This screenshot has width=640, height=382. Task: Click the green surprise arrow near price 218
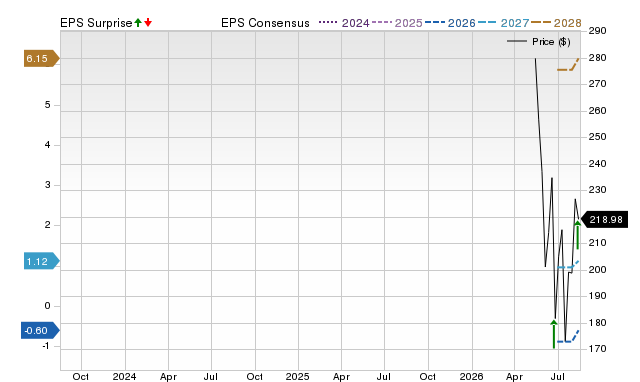click(578, 235)
